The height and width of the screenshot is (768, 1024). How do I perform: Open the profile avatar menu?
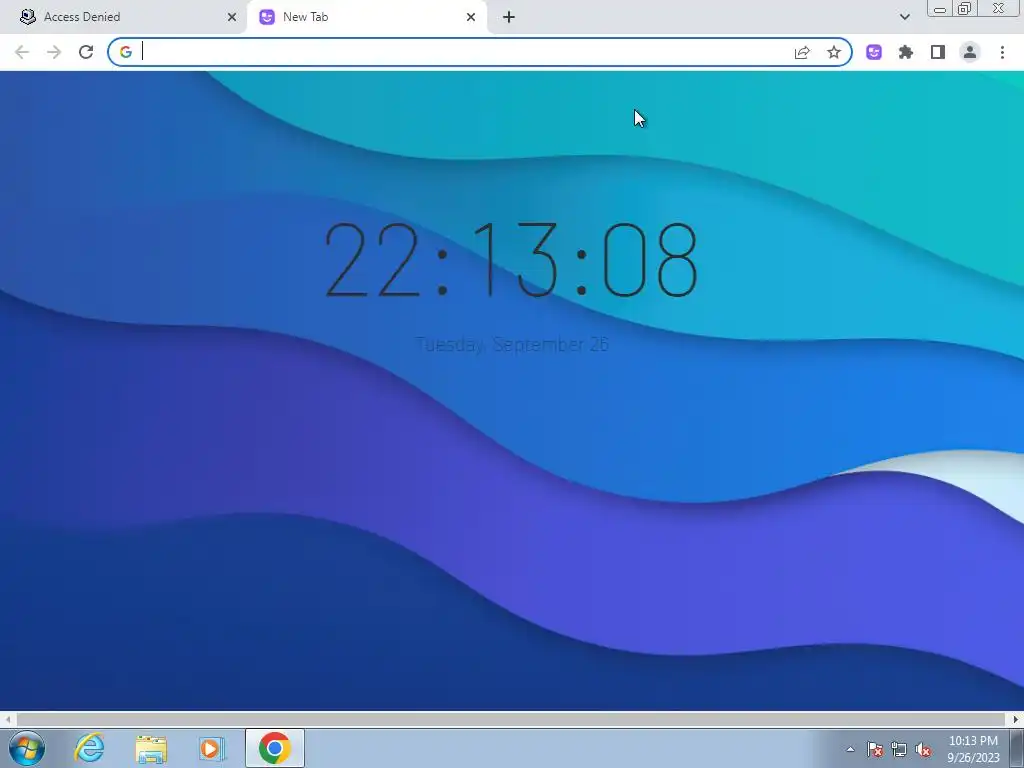pos(970,52)
